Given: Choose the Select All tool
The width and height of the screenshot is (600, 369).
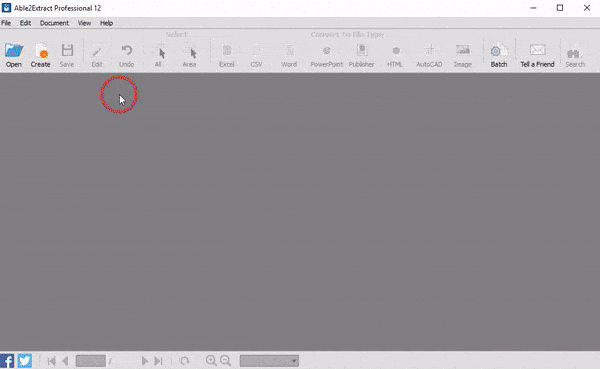Looking at the screenshot, I should [x=160, y=51].
